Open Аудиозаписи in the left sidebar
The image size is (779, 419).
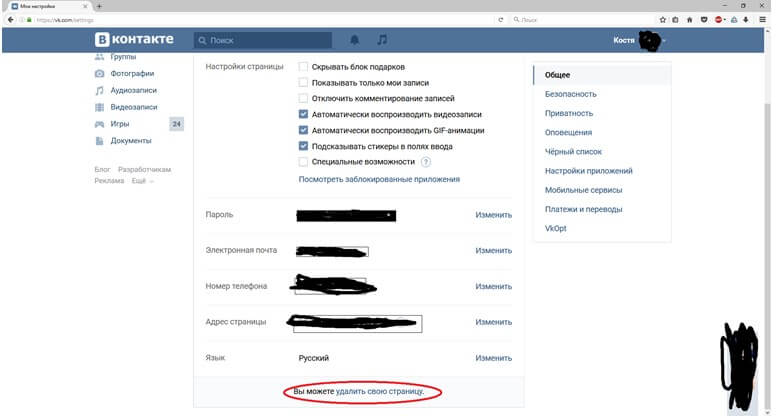[x=133, y=90]
